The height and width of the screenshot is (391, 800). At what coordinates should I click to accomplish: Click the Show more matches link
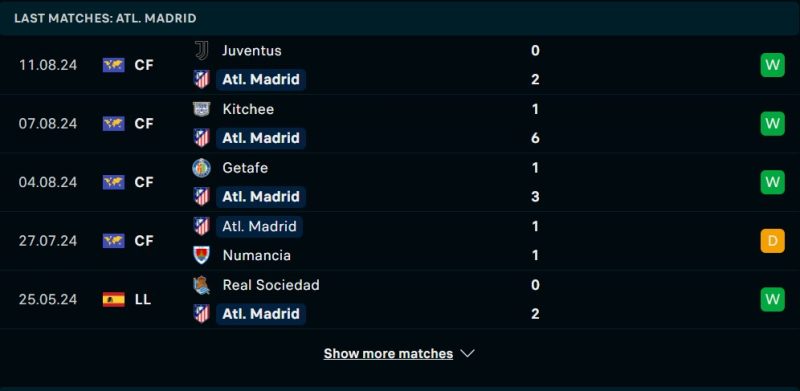tap(388, 354)
